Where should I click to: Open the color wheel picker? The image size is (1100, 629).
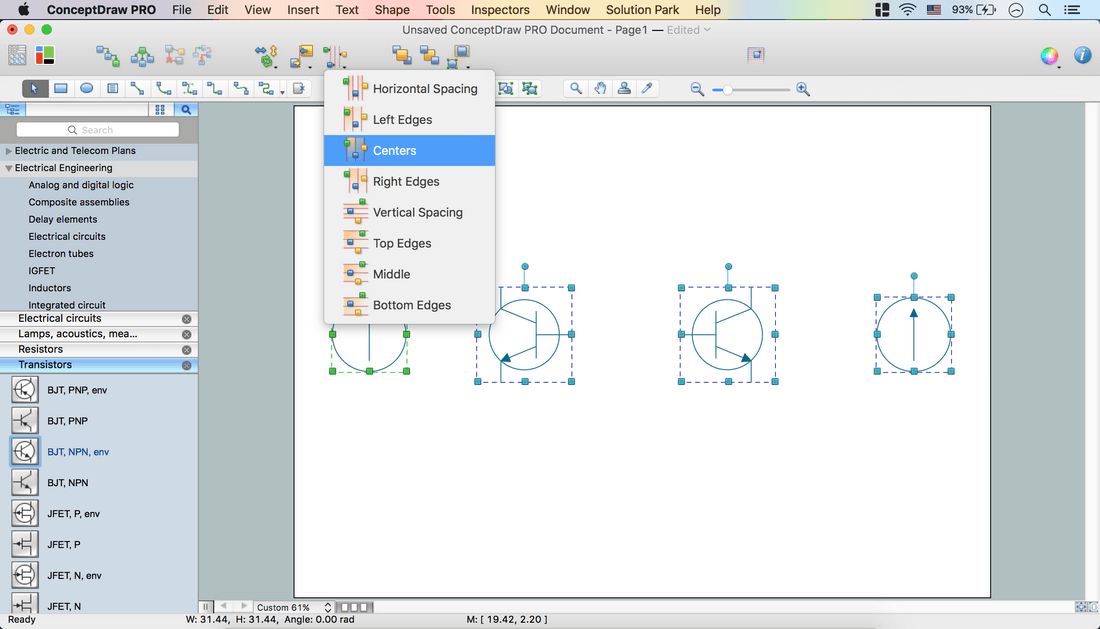(x=1049, y=56)
